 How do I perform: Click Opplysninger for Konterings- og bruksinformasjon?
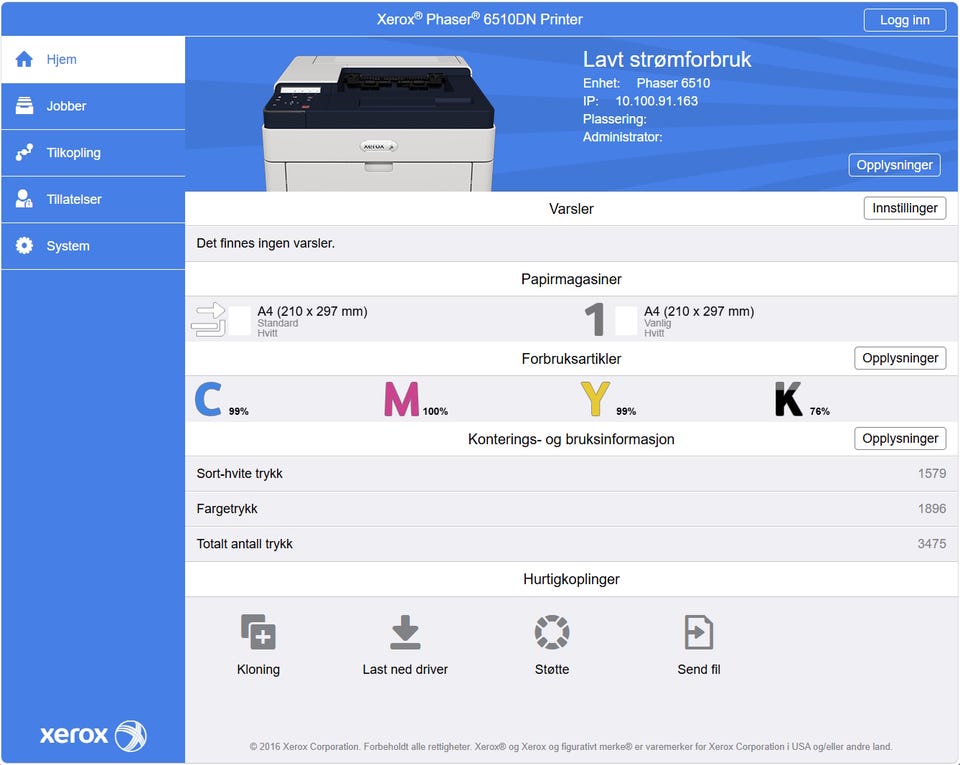pos(900,438)
